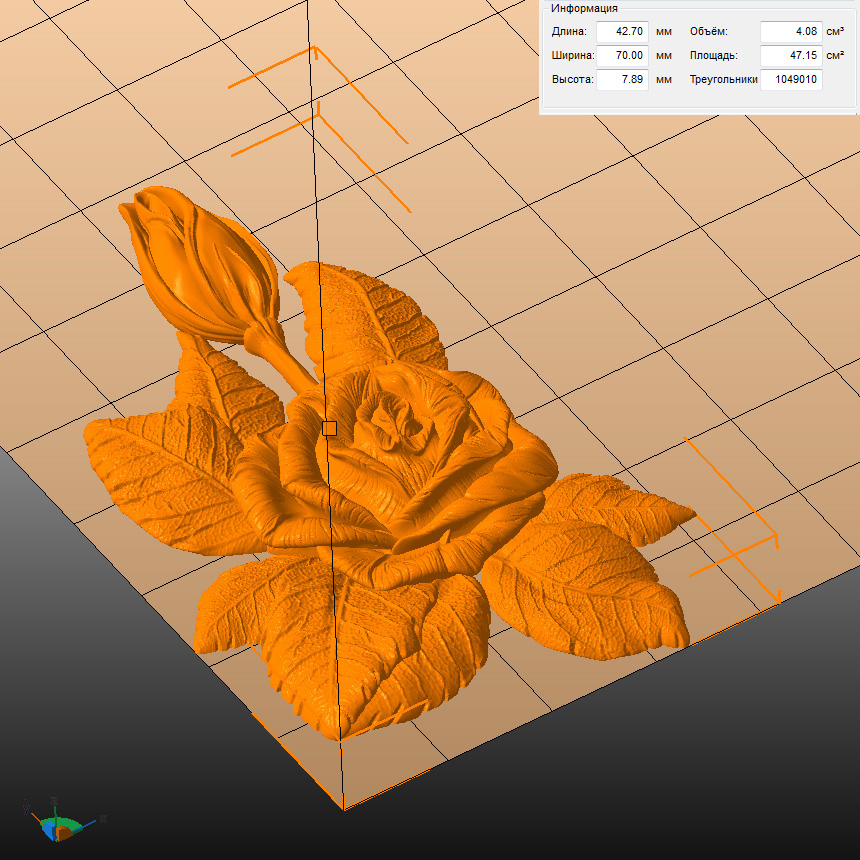This screenshot has width=860, height=860.
Task: Click the Площадь surface area field
Action: [x=791, y=55]
